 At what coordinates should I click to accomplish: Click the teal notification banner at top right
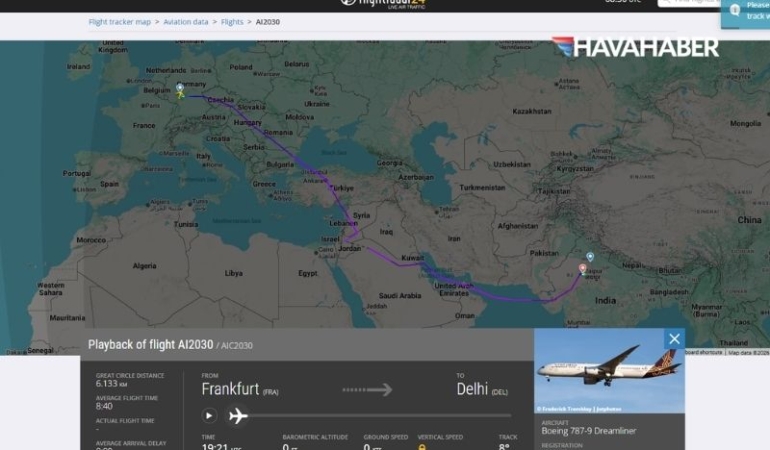point(745,12)
